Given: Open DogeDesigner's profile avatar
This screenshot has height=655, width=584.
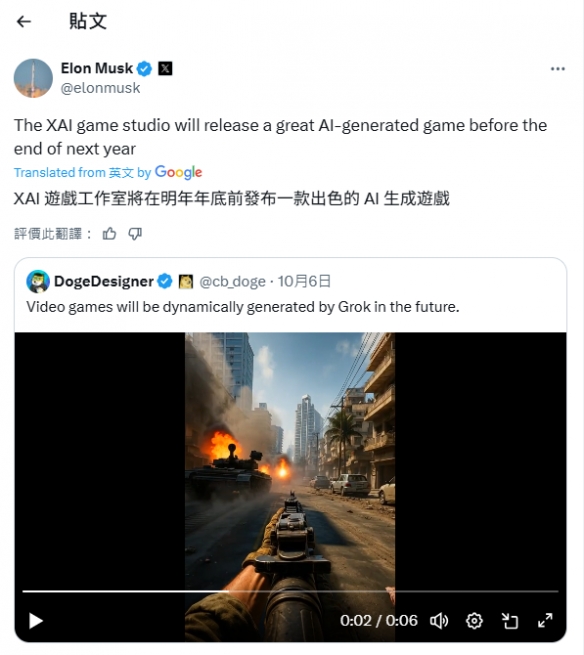Looking at the screenshot, I should click(38, 281).
